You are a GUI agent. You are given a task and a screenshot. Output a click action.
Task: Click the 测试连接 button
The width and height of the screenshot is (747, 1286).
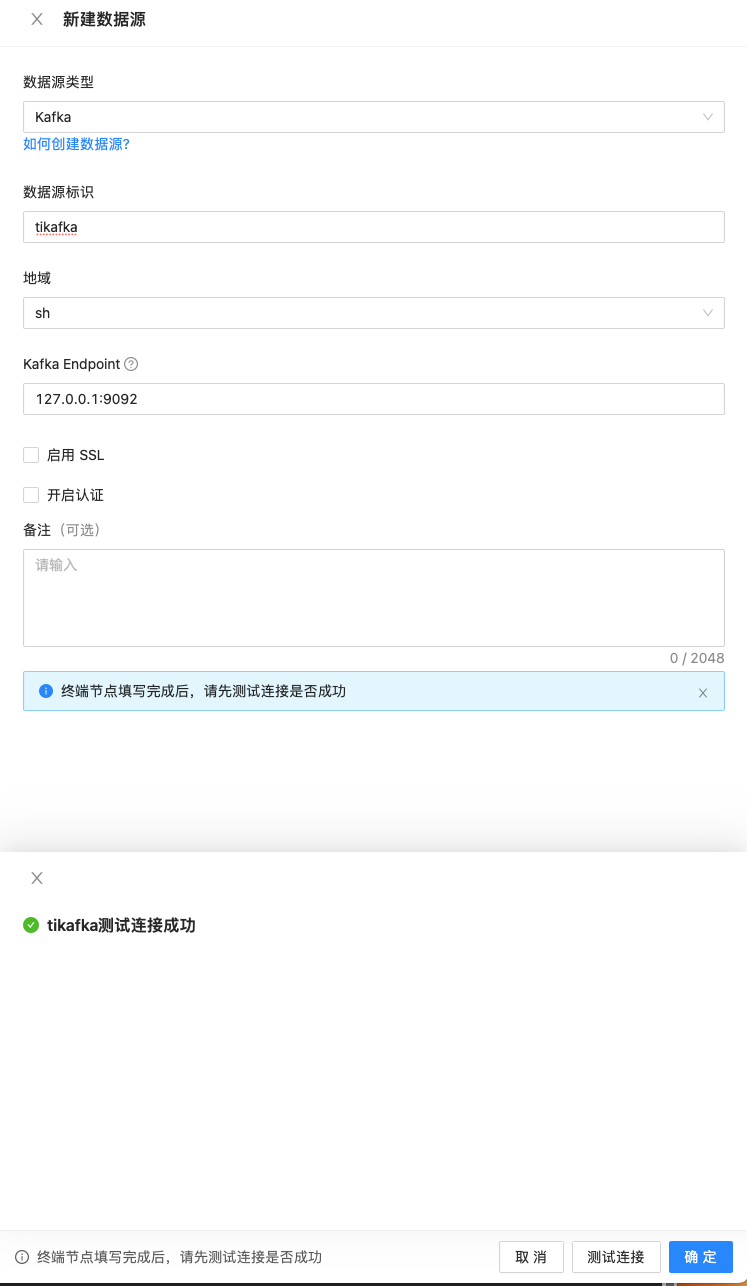[616, 1257]
